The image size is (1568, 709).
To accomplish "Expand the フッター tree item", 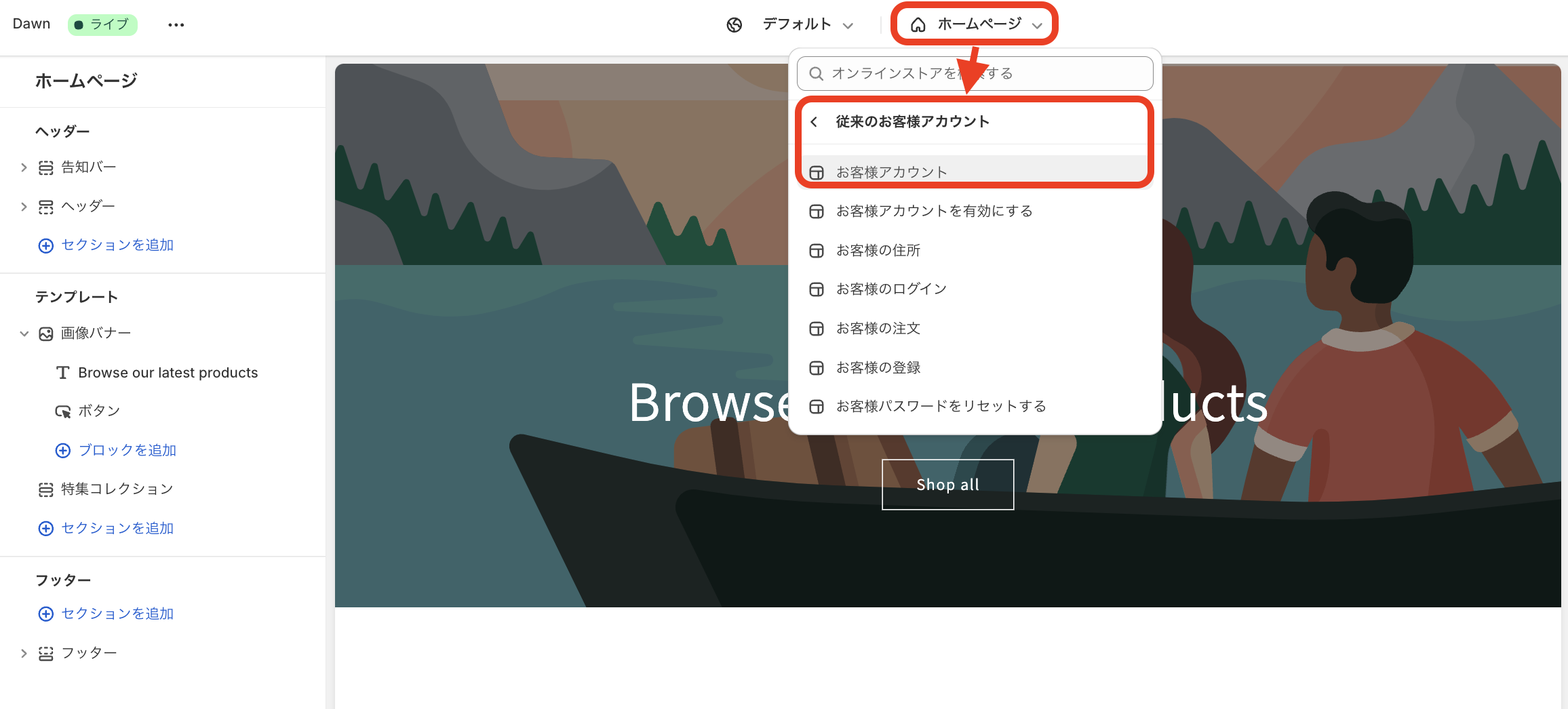I will pyautogui.click(x=24, y=653).
